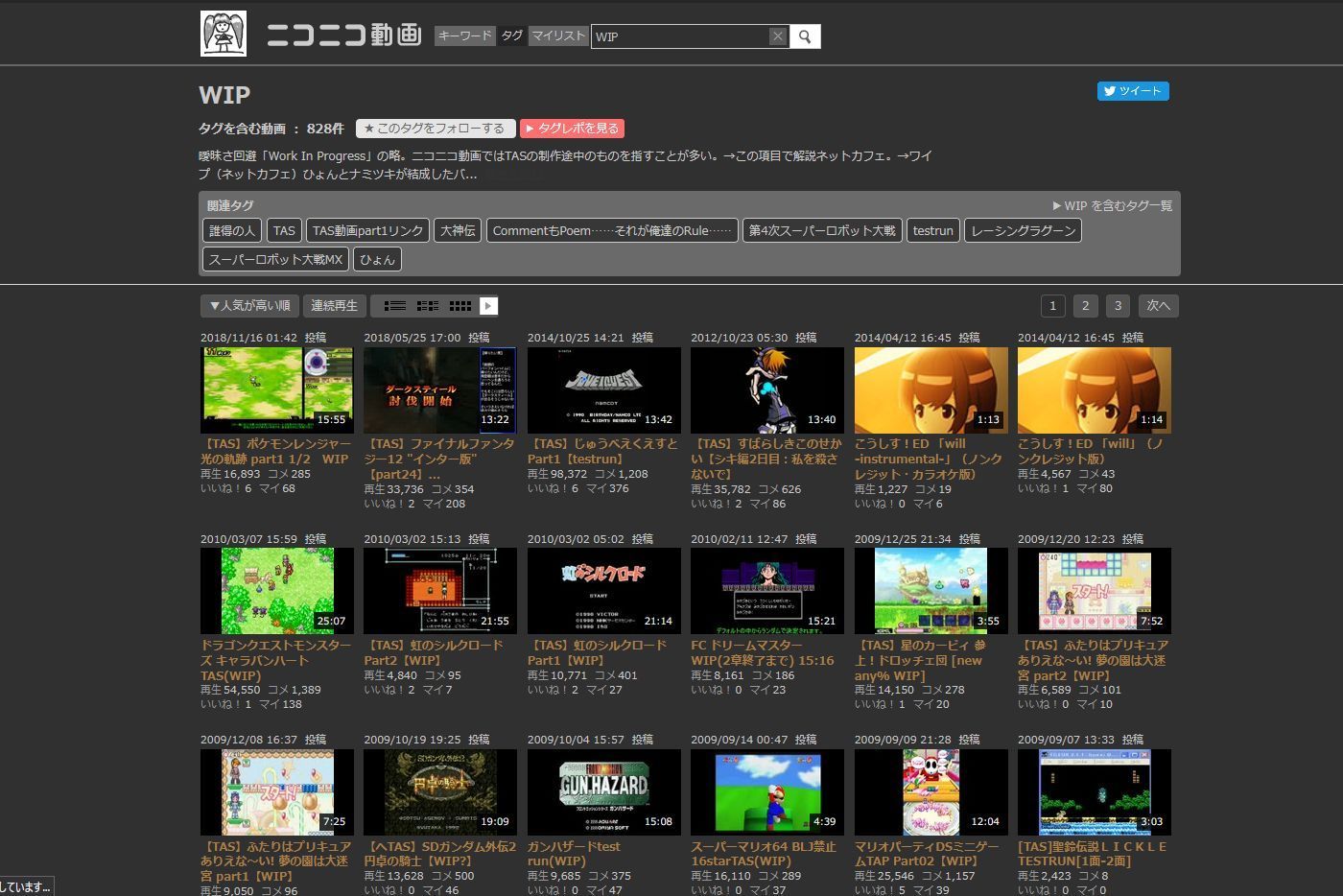Image resolution: width=1343 pixels, height=896 pixels.
Task: Switch to two-column list view icon
Action: coord(428,306)
